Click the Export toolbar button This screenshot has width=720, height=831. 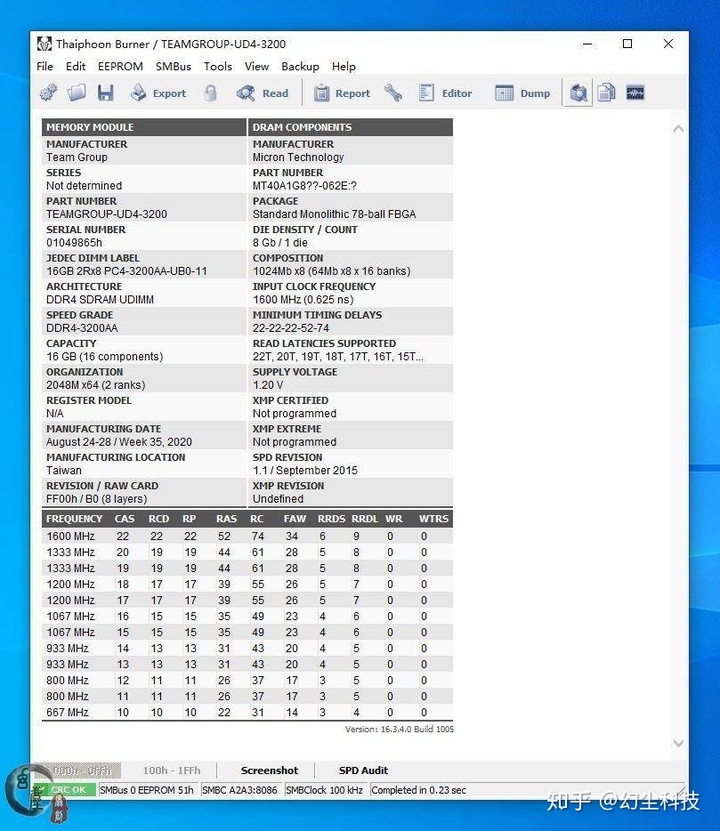point(158,93)
